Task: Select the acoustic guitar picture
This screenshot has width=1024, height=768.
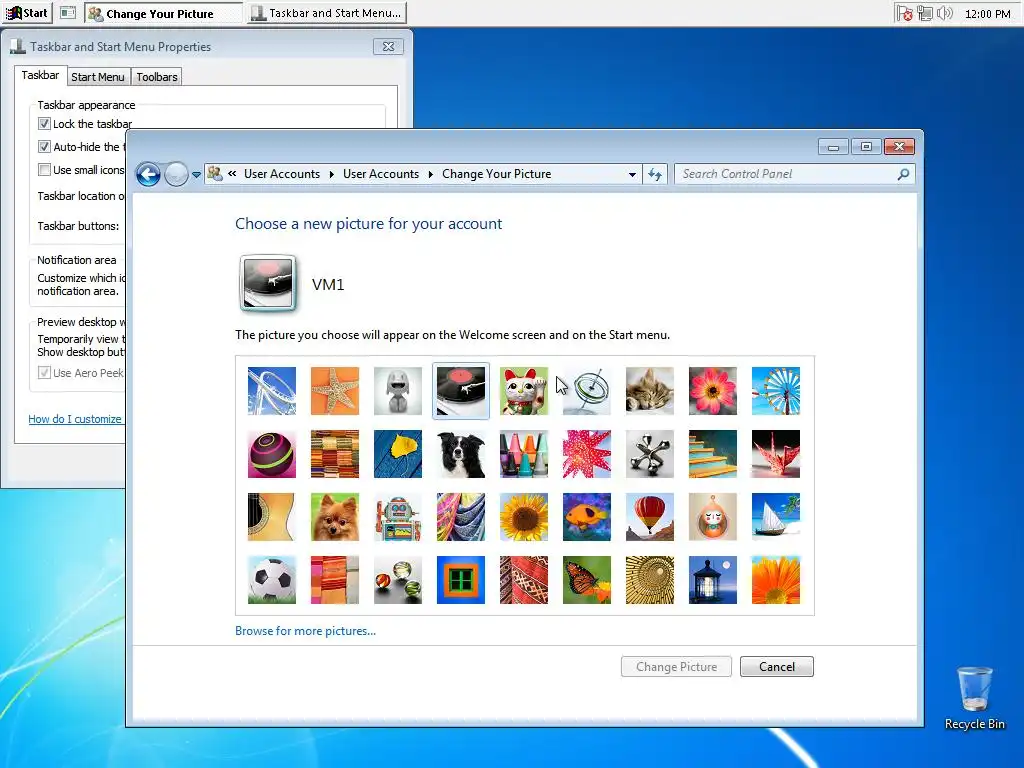Action: (272, 517)
